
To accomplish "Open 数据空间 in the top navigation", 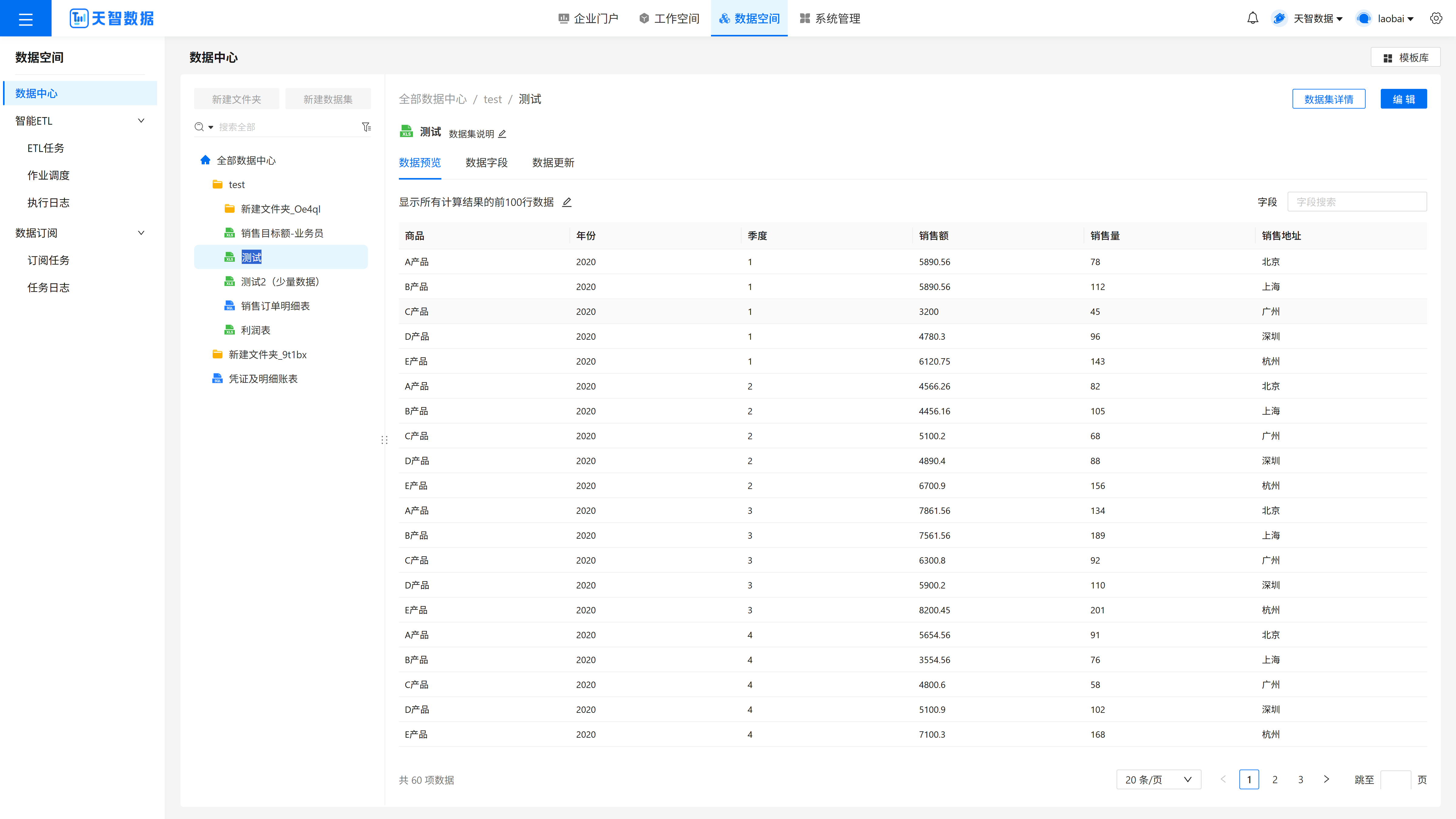I will click(x=749, y=19).
